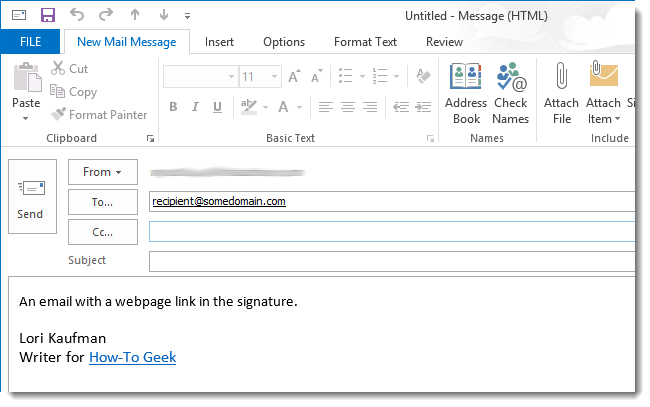
Task: Center align text
Action: pyautogui.click(x=348, y=107)
